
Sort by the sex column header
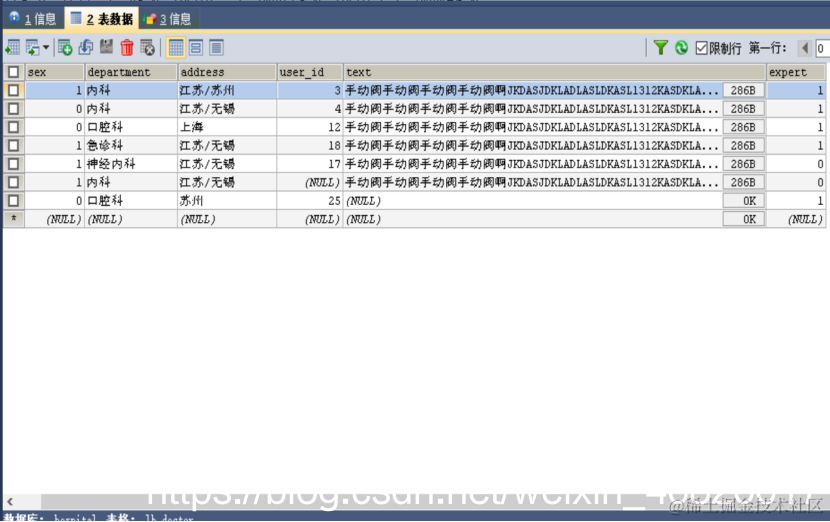55,72
